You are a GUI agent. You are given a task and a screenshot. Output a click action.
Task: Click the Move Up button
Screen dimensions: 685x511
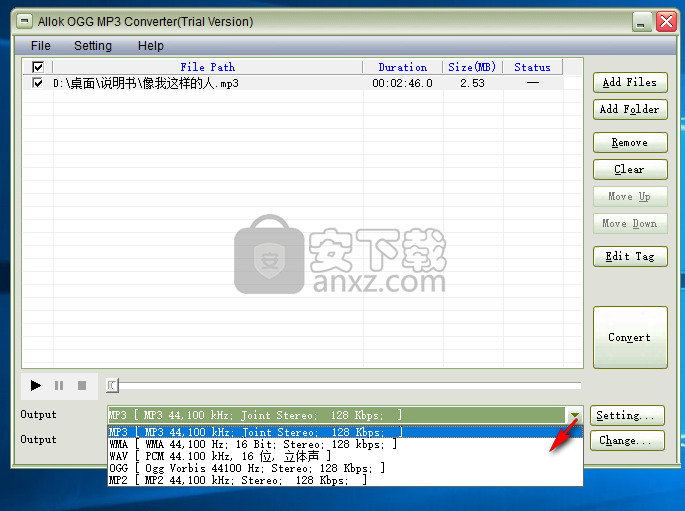coord(630,197)
